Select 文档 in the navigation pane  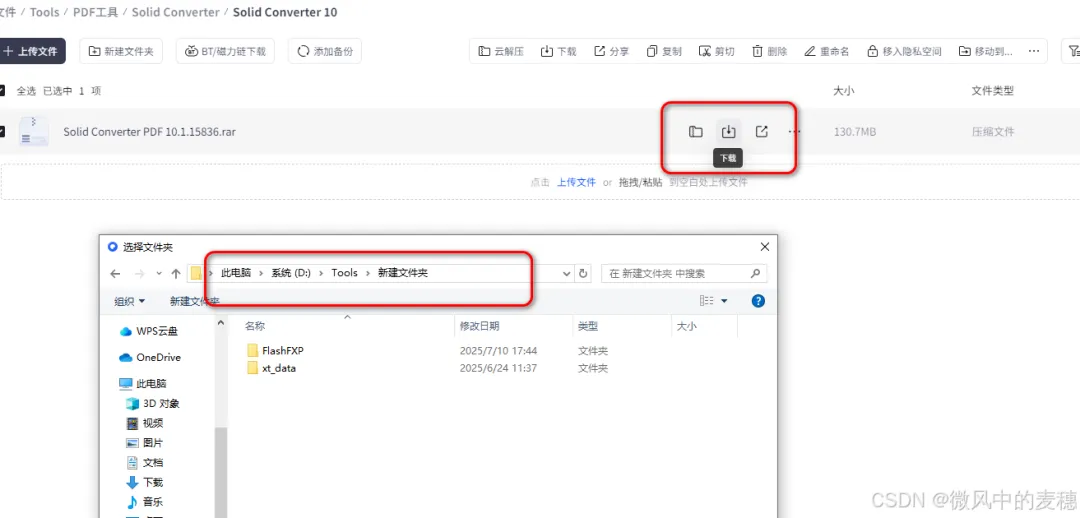click(x=145, y=462)
